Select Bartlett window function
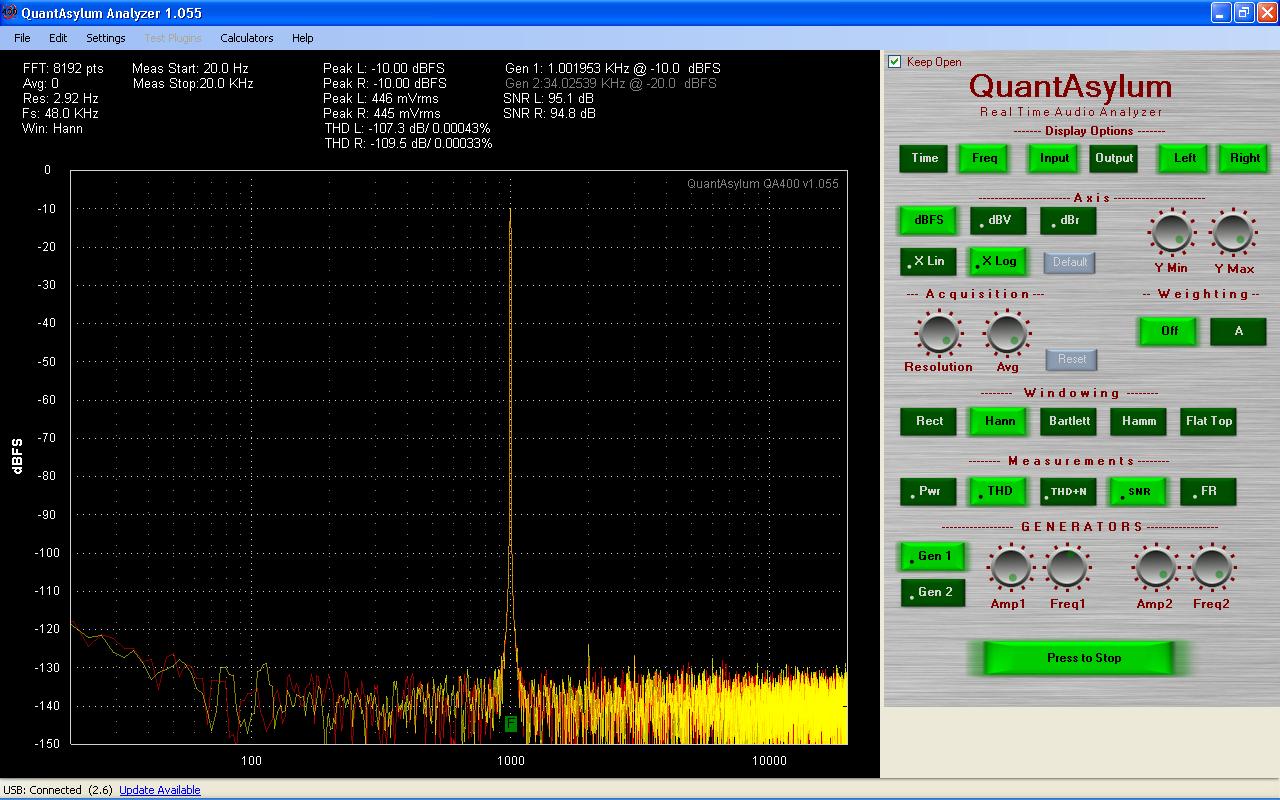The width and height of the screenshot is (1280, 800). (x=1068, y=421)
